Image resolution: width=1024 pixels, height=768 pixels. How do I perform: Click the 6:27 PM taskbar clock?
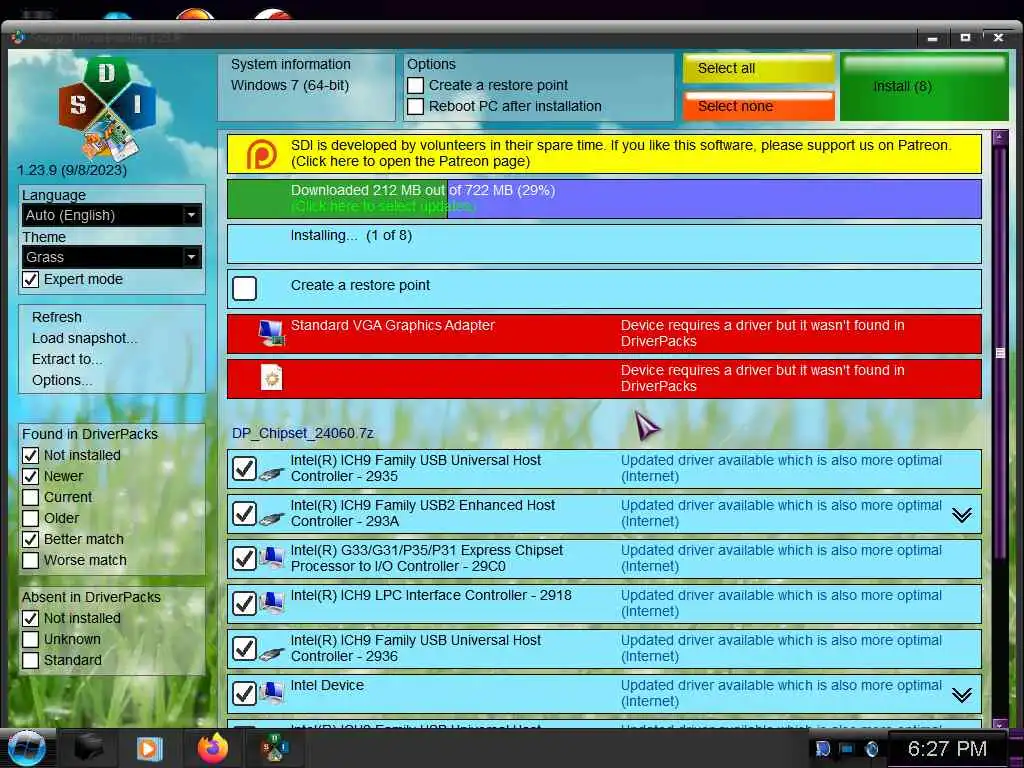click(947, 749)
